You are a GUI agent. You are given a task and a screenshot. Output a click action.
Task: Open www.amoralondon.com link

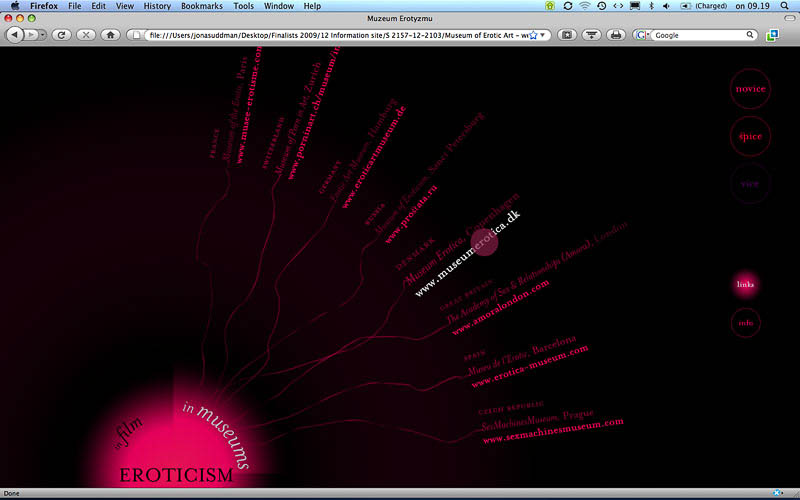pos(501,307)
